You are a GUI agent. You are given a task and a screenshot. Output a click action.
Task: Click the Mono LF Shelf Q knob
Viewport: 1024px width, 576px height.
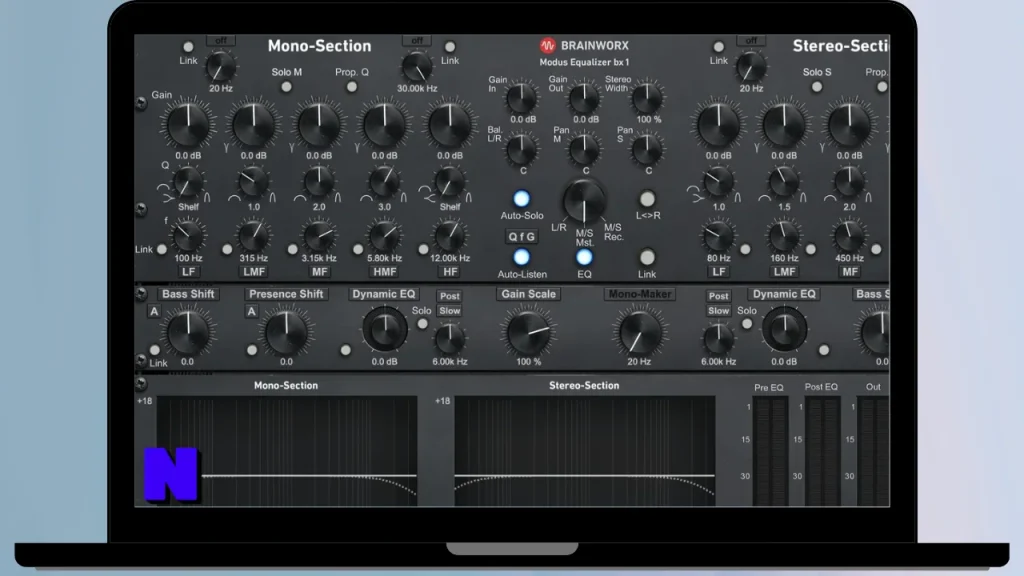coord(188,183)
